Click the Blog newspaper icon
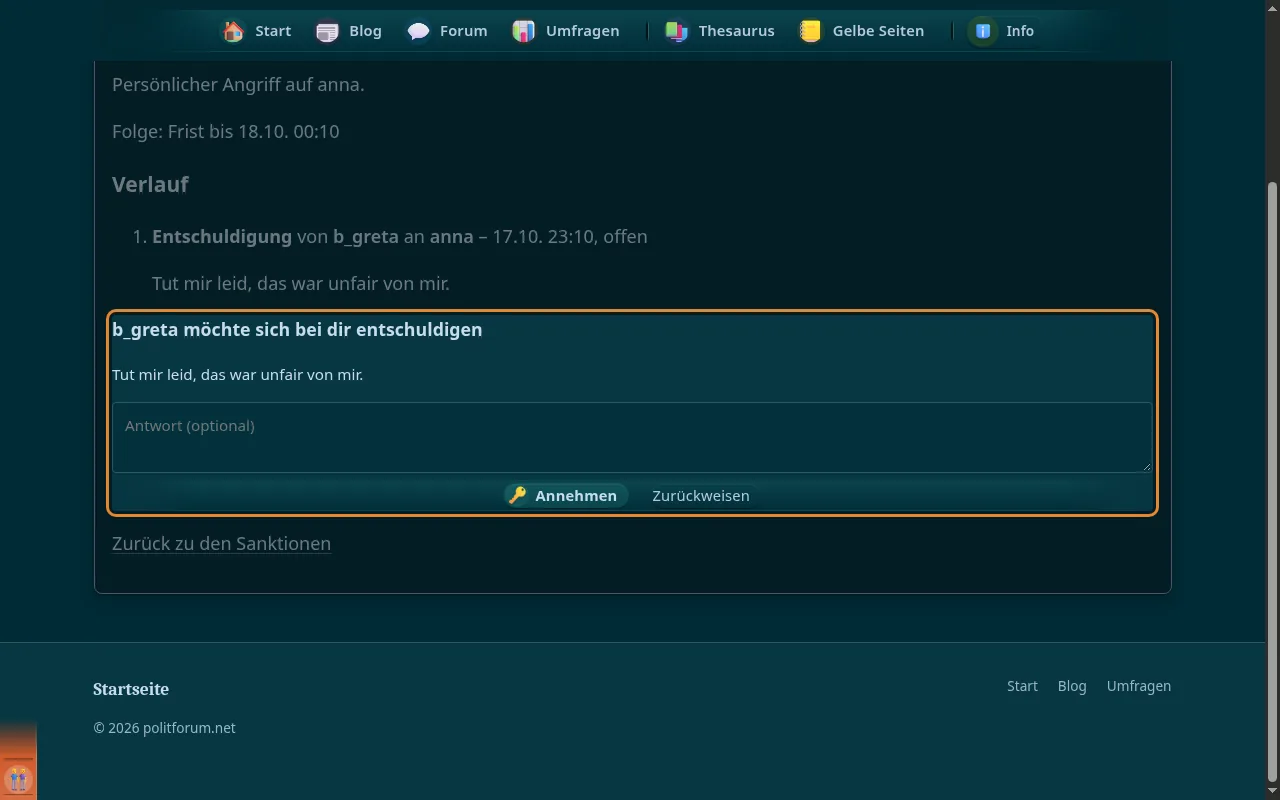 [327, 31]
